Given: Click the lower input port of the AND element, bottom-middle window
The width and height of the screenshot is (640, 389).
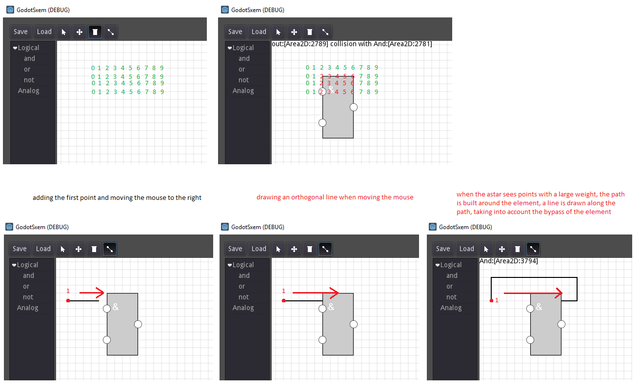Looking at the screenshot, I should pos(322,340).
